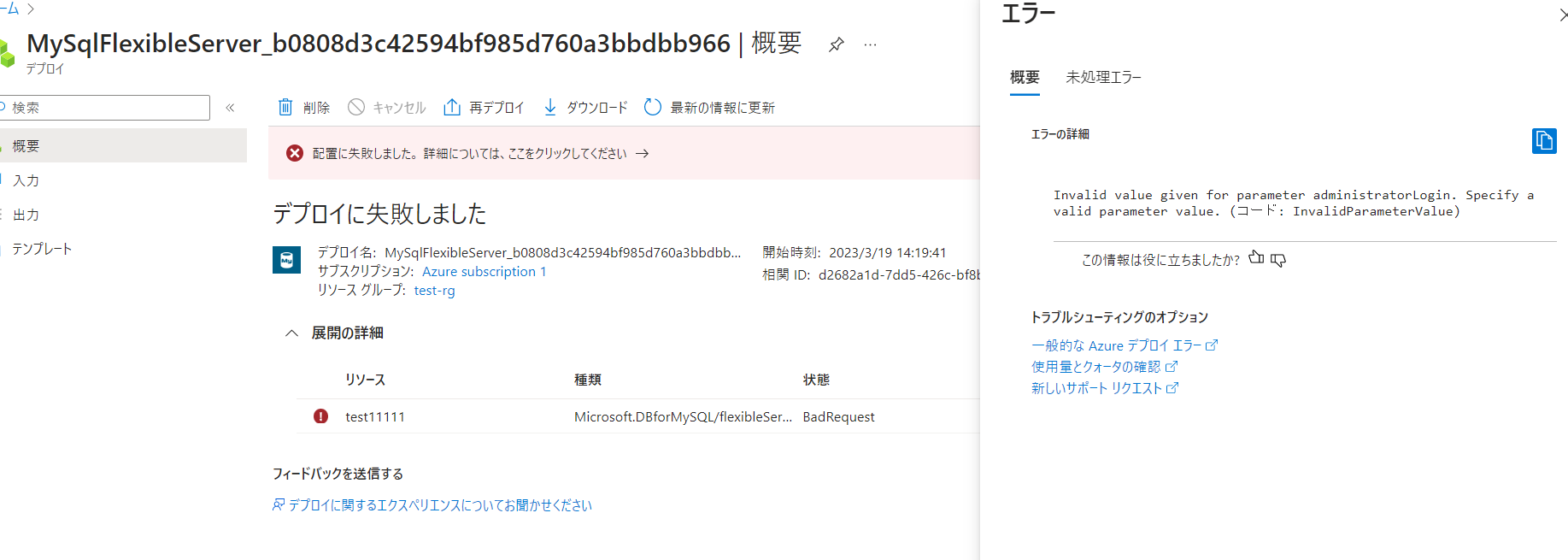Viewport: 1568px width, 560px height.
Task: Collapse the 展開の詳細 section
Action: 291,333
